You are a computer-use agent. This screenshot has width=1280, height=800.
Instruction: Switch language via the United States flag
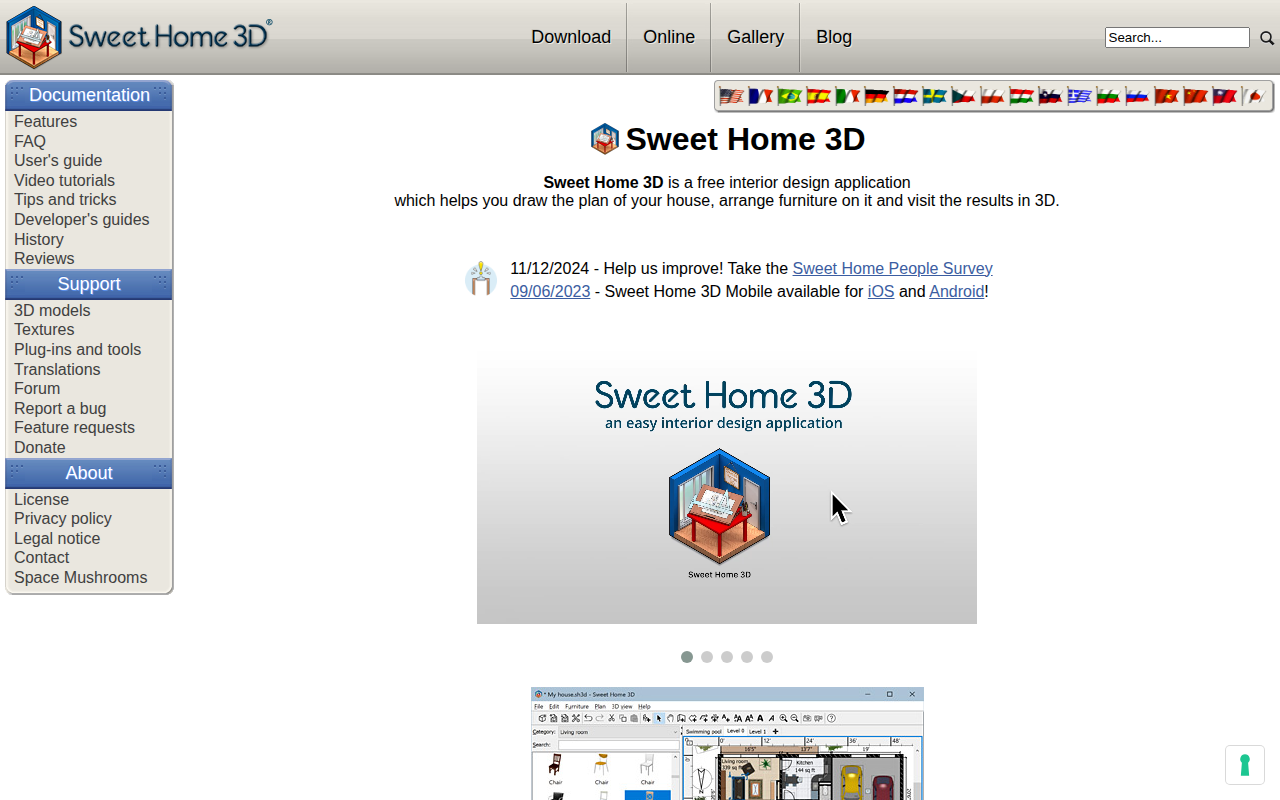pyautogui.click(x=732, y=96)
